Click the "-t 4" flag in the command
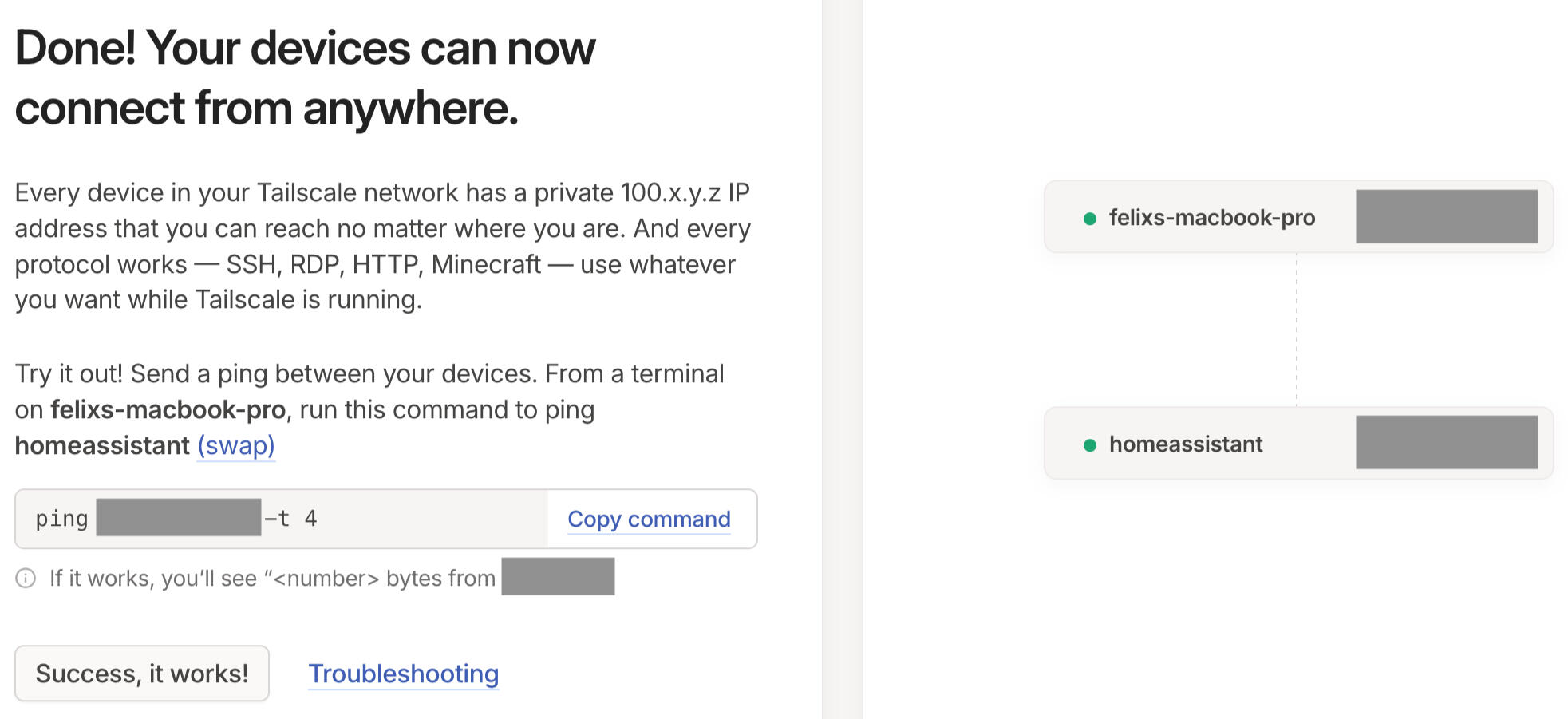Screen dimensions: 1568x719 point(291,519)
